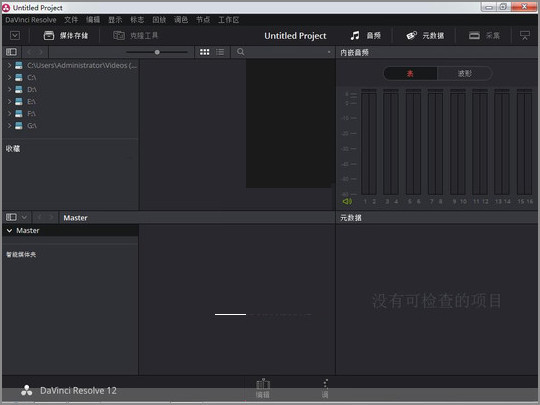Open the 工作区 (Workspace) menu
This screenshot has width=540, height=405.
(228, 20)
